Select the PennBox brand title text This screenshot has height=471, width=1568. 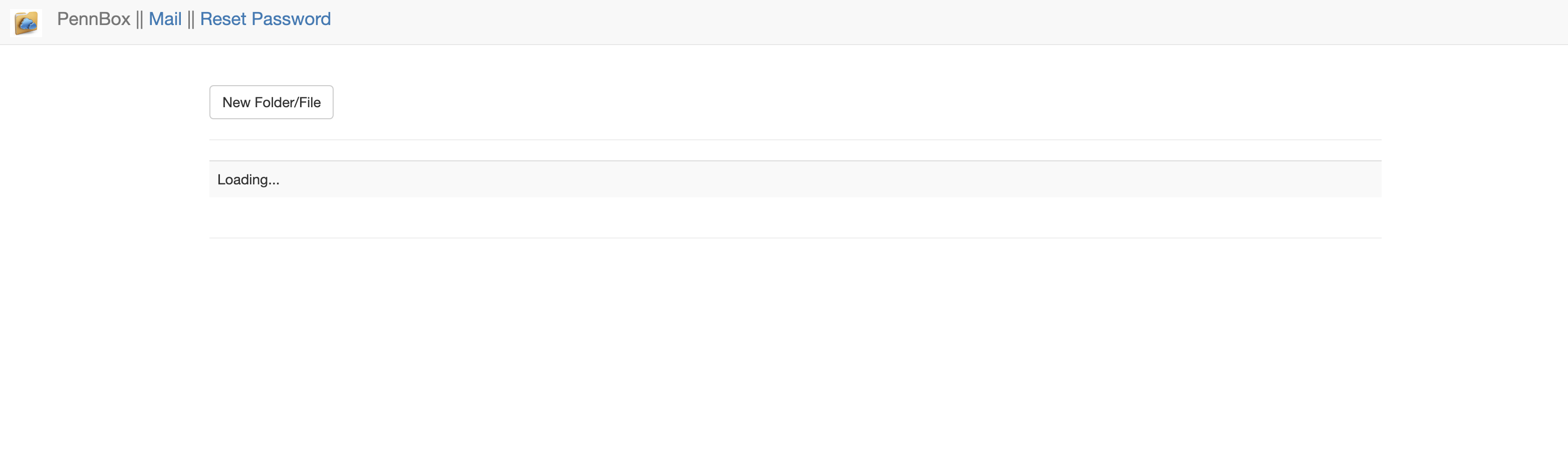[94, 19]
